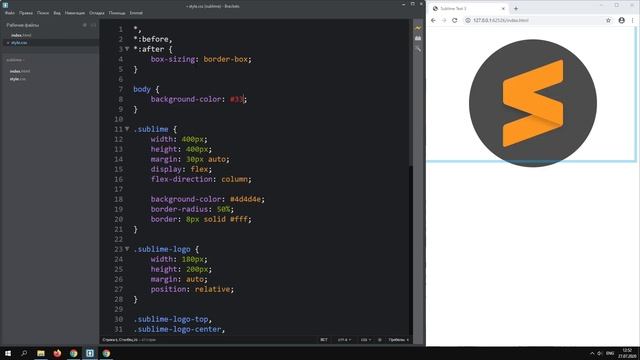Click the #fff color value on line 20
The image size is (640, 360).
(239, 219)
